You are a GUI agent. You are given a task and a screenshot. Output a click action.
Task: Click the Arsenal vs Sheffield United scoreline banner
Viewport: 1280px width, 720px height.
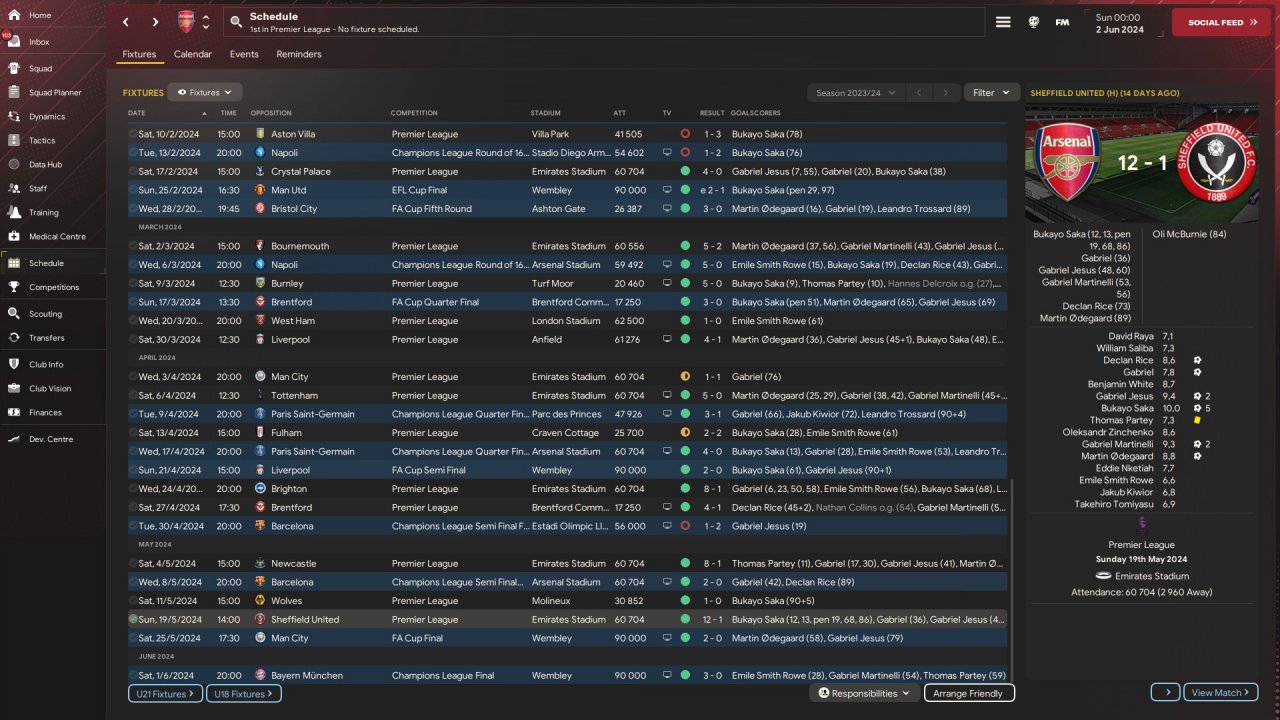click(1142, 163)
